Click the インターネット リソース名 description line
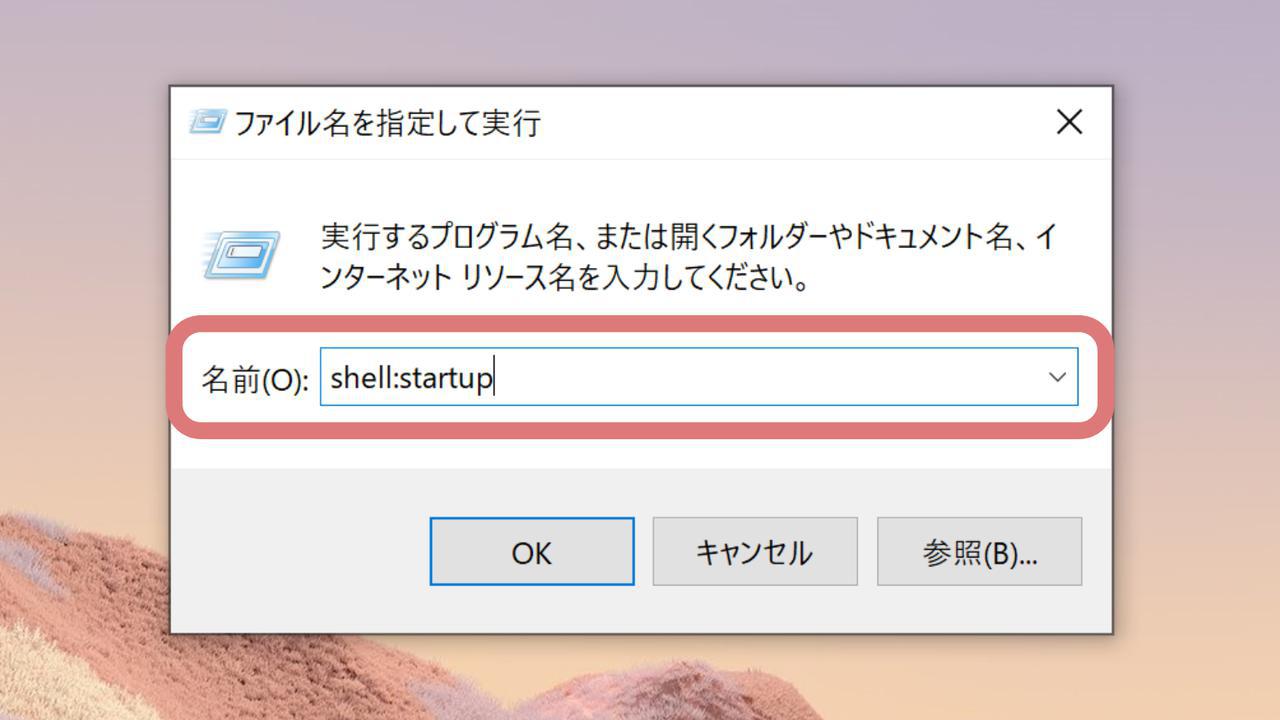This screenshot has height=720, width=1280. point(564,277)
